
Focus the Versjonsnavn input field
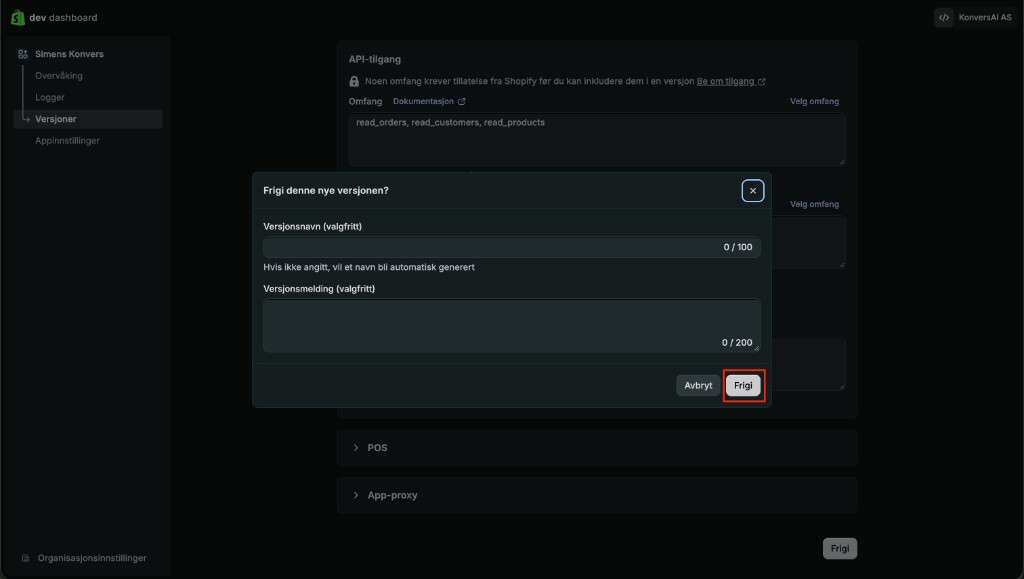click(x=511, y=247)
